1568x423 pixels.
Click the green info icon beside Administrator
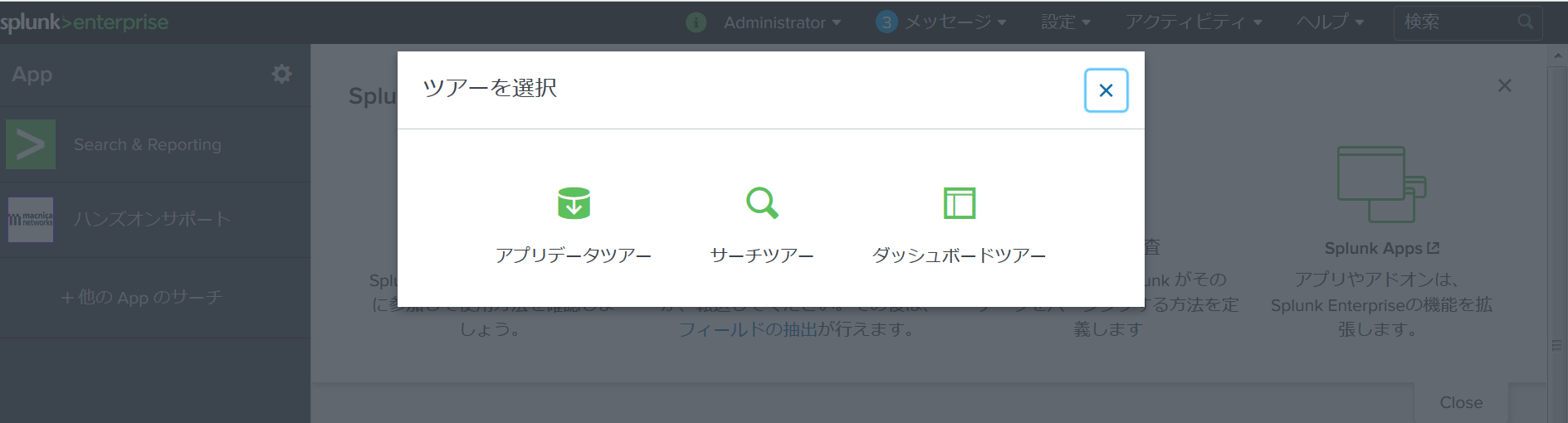[x=696, y=22]
